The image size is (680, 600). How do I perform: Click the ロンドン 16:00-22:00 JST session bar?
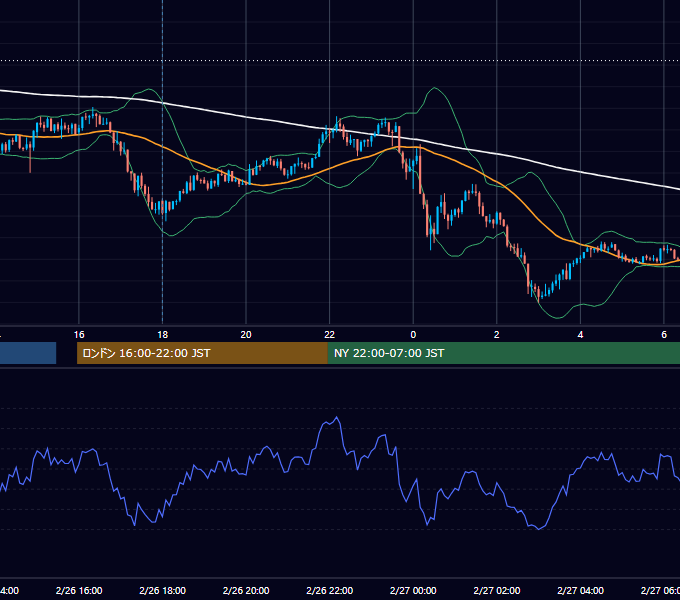pos(202,353)
